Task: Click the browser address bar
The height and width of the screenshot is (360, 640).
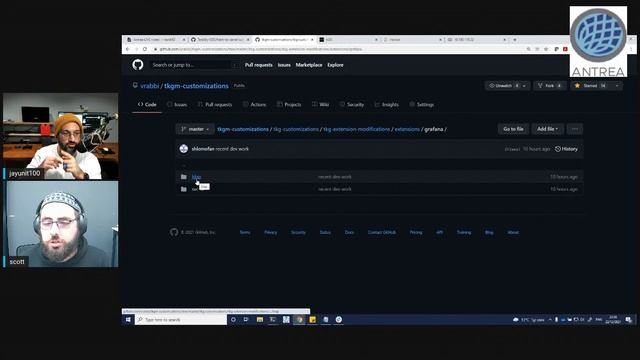Action: pos(339,49)
